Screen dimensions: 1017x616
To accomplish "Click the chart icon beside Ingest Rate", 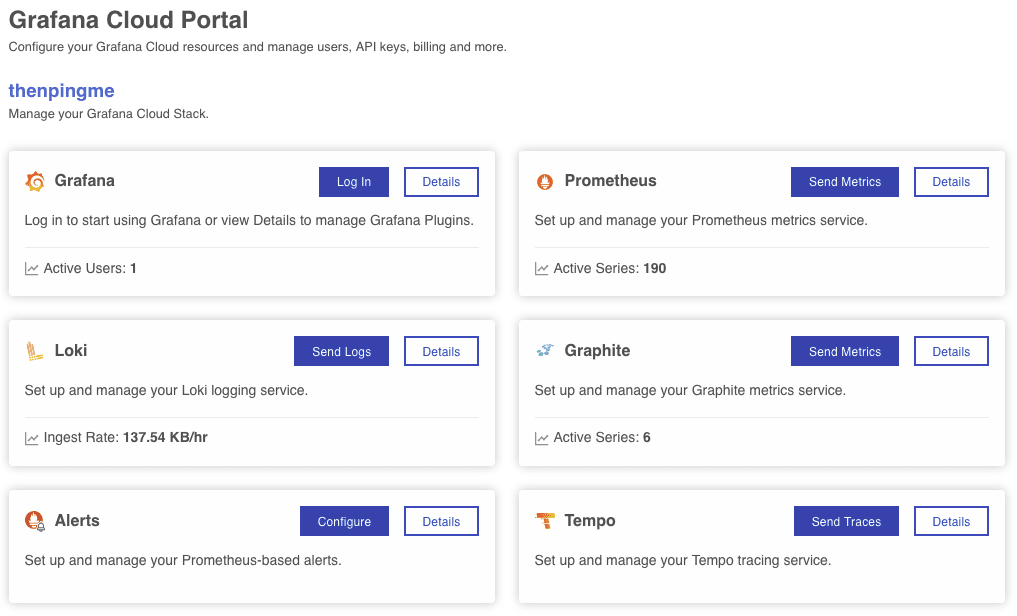I will pyautogui.click(x=31, y=438).
